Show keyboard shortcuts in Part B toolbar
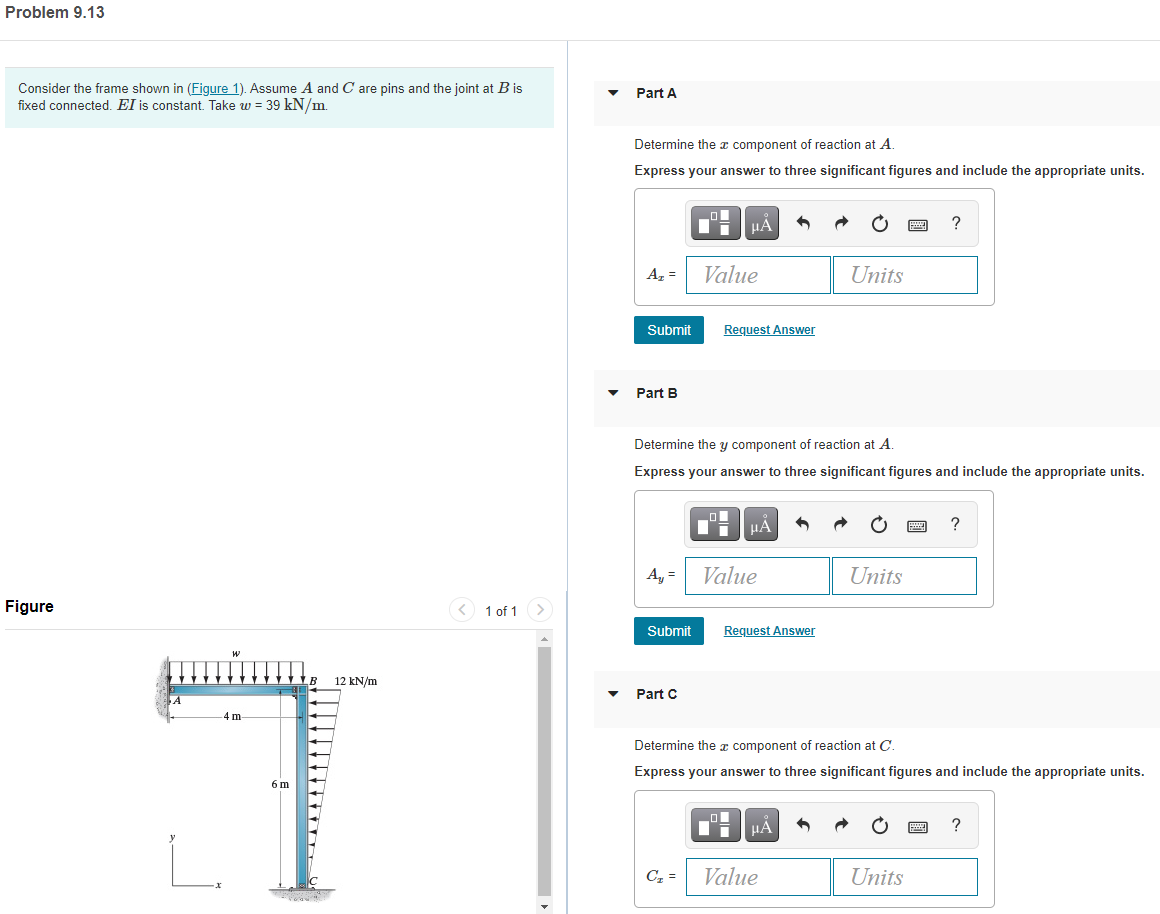The height and width of the screenshot is (914, 1160). pos(917,525)
